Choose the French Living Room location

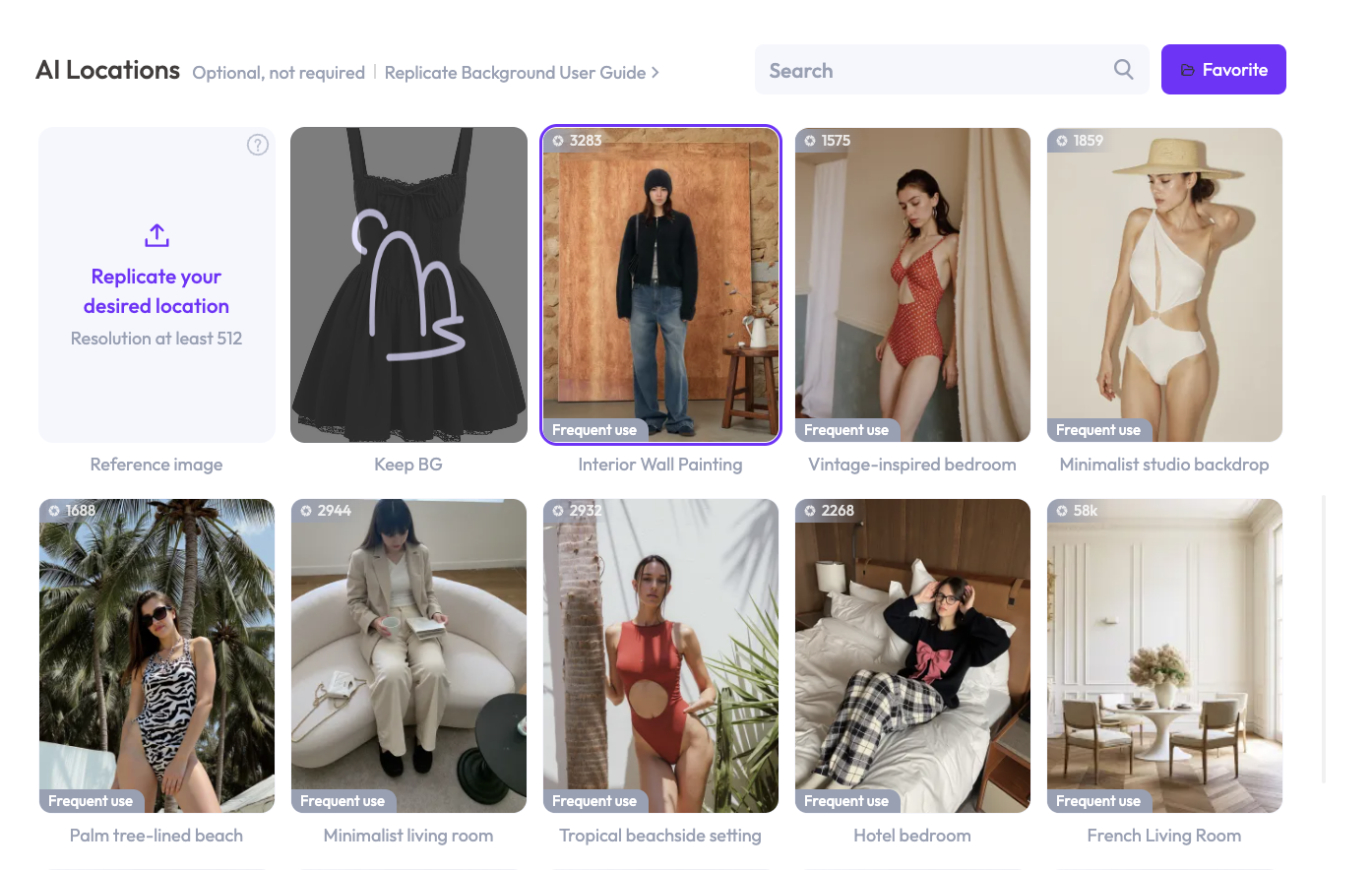1164,655
